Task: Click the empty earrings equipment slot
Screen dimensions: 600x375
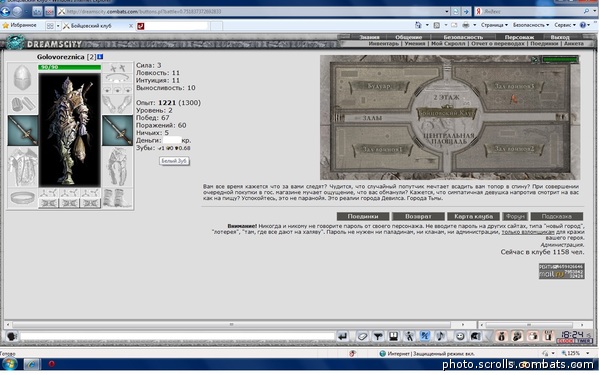Action: [117, 68]
